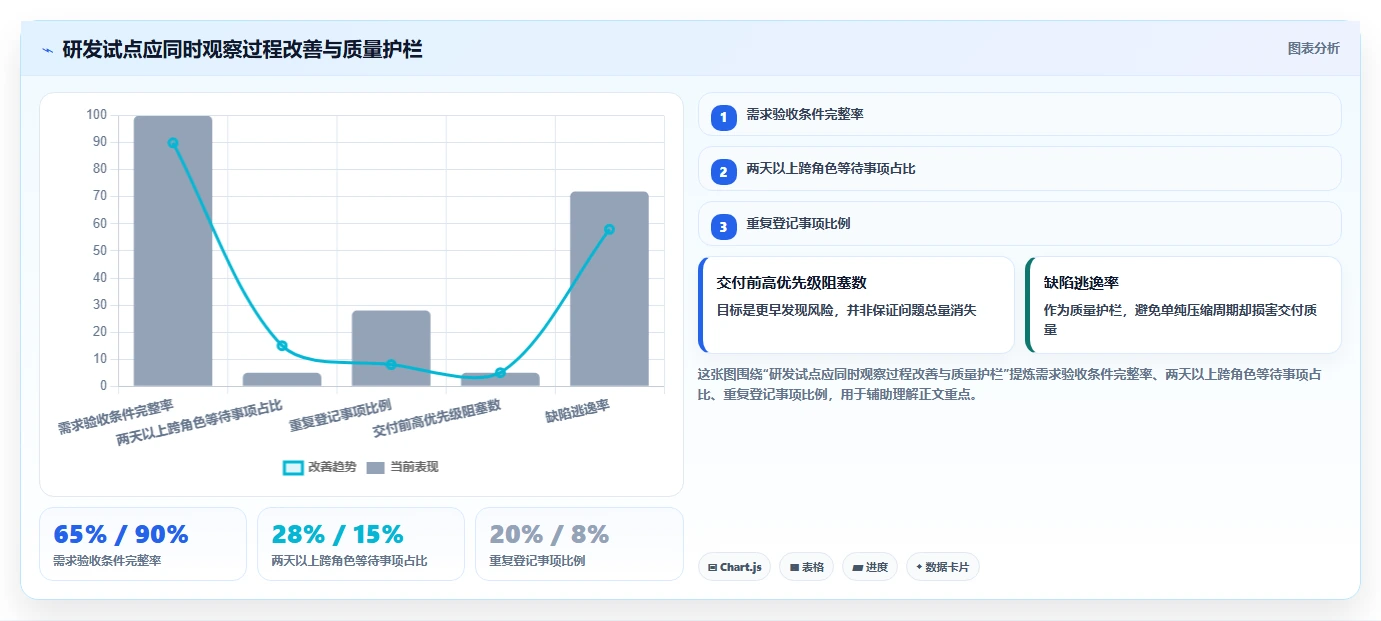Click the lightning icon beside the title
Screen dimensions: 1381x621
(47, 49)
